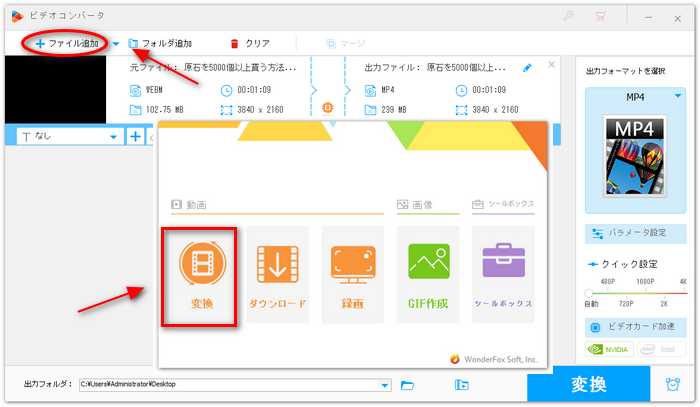Click the source duration 00:01:09

pyautogui.click(x=254, y=90)
